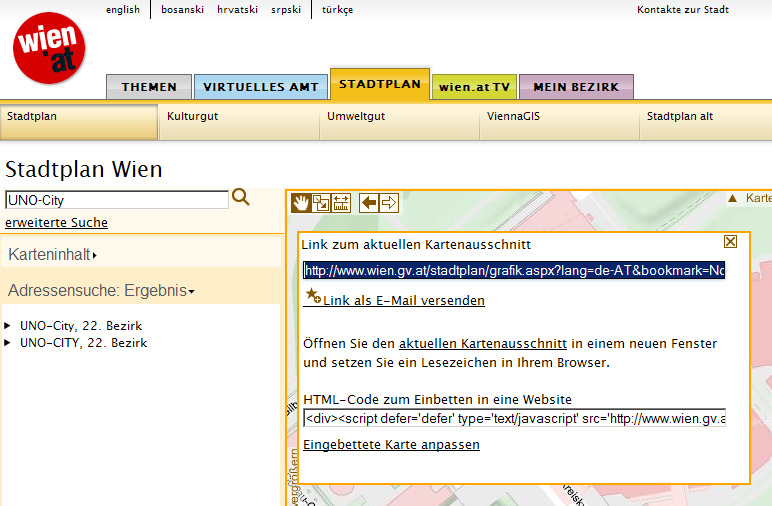Close the link dialog

pyautogui.click(x=730, y=242)
